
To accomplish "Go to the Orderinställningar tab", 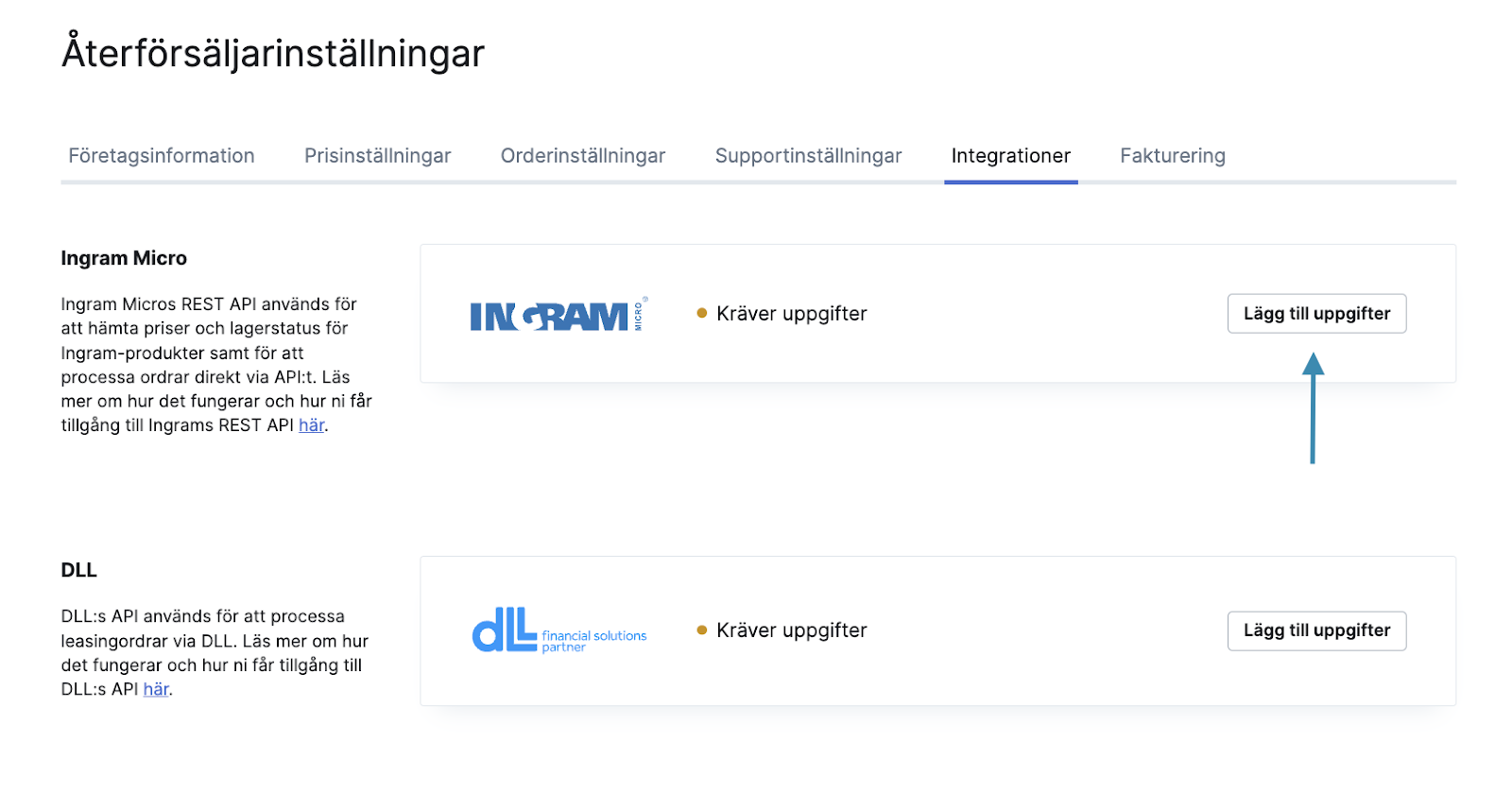I will pos(583,156).
